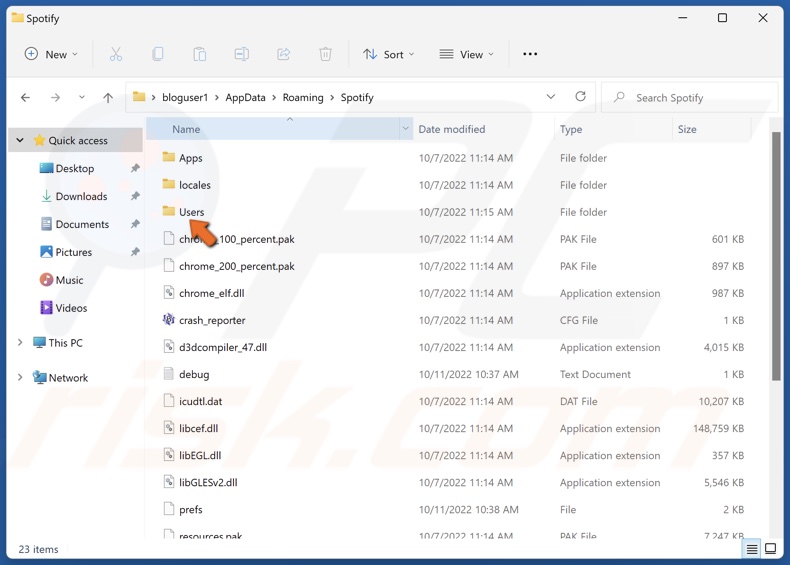Select d3dcompiler_47.dll file
The height and width of the screenshot is (565, 790).
(x=223, y=347)
